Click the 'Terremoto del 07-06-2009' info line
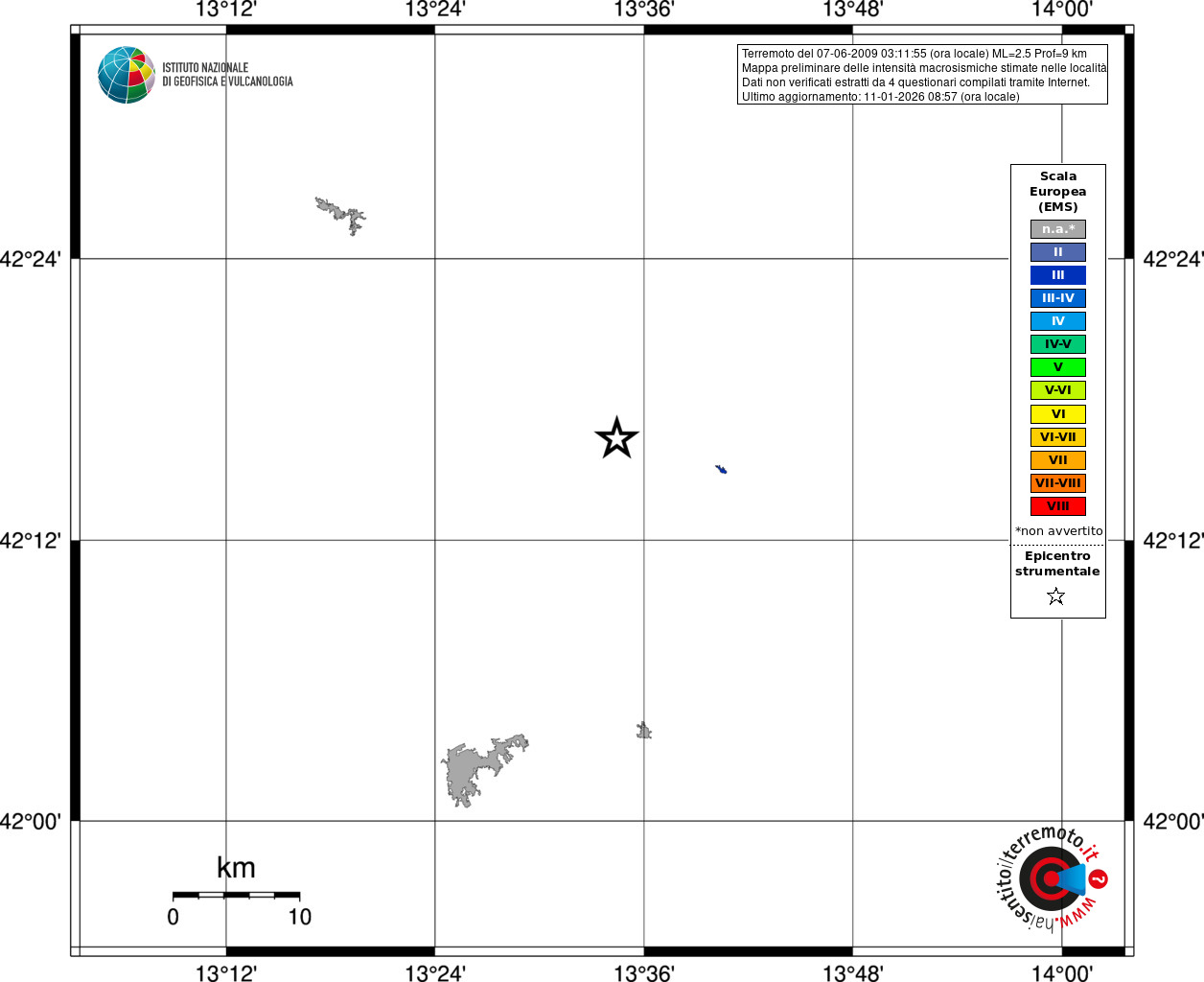The width and height of the screenshot is (1204, 982). click(915, 54)
